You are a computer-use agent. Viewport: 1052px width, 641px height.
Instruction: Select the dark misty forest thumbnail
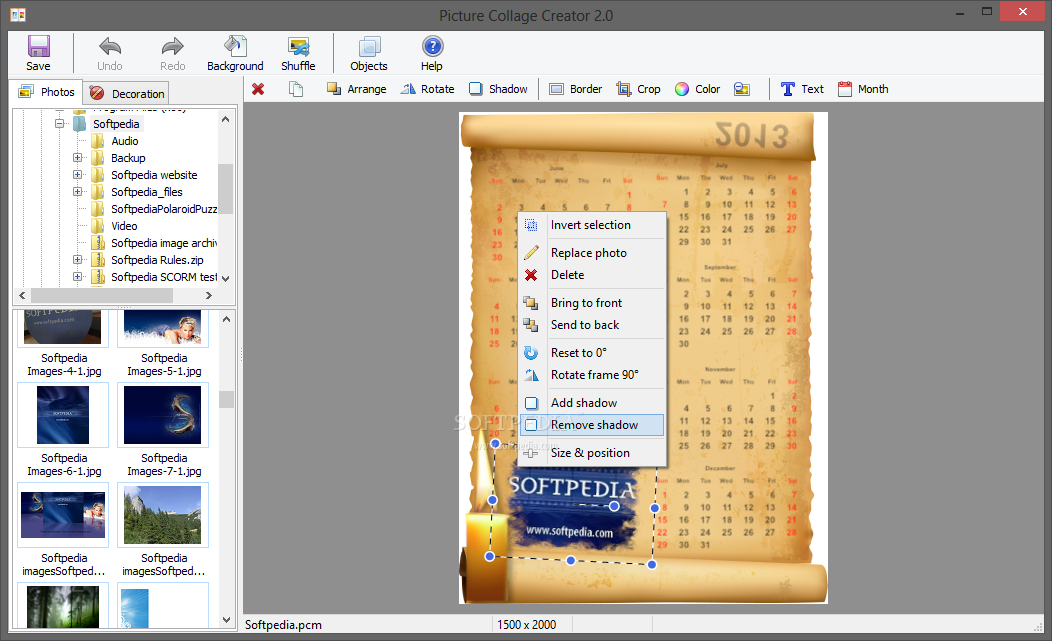pyautogui.click(x=63, y=607)
